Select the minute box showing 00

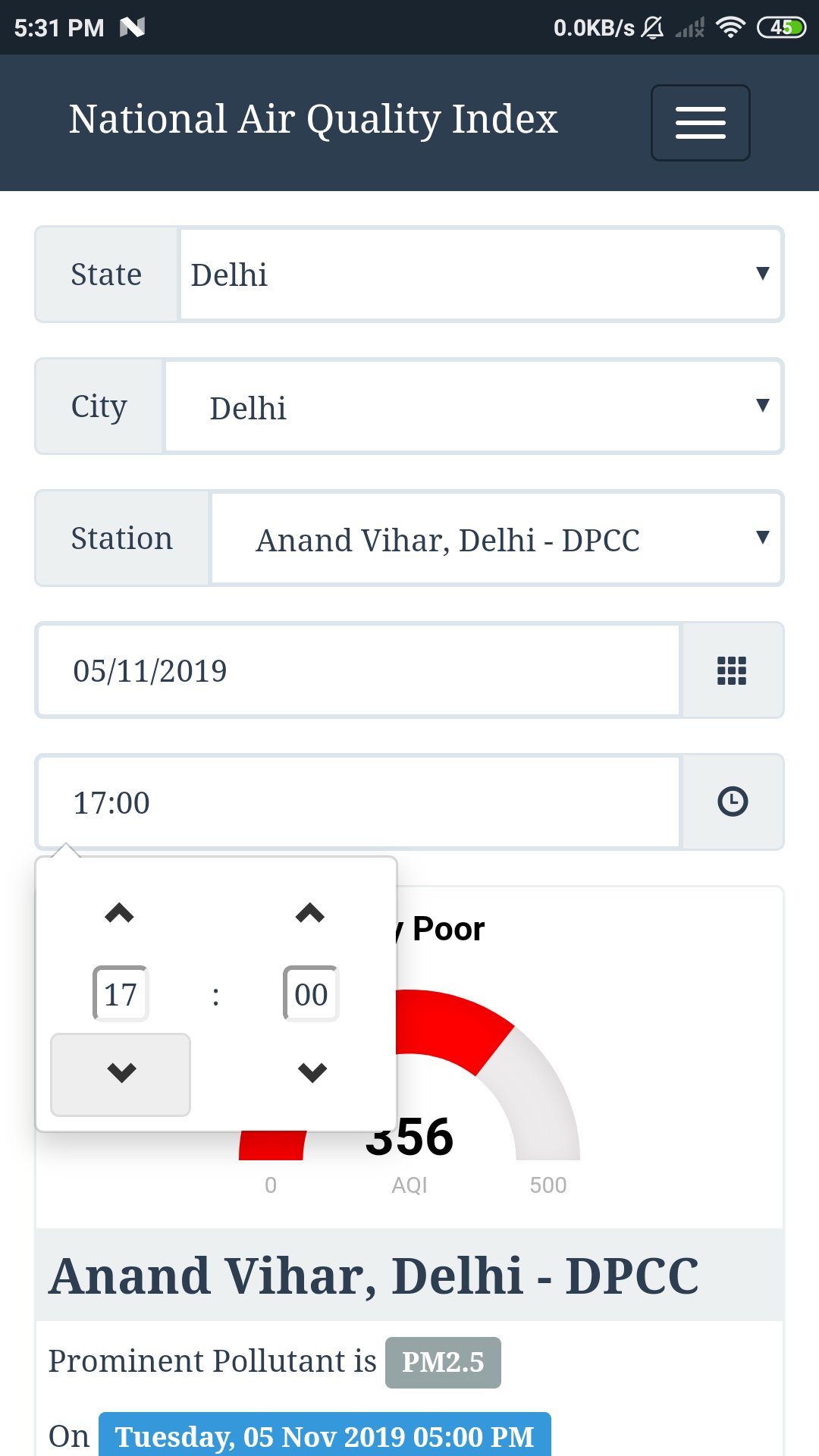coord(311,994)
